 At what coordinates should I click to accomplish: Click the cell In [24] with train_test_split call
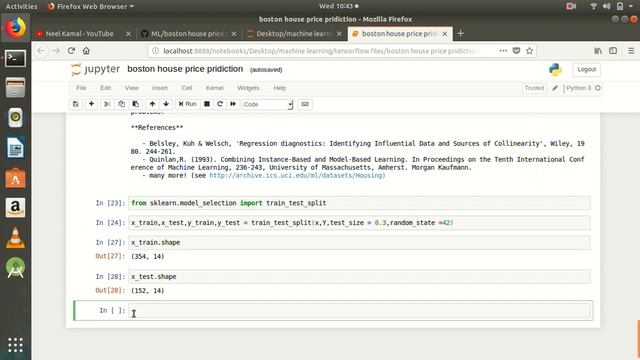pyautogui.click(x=359, y=222)
